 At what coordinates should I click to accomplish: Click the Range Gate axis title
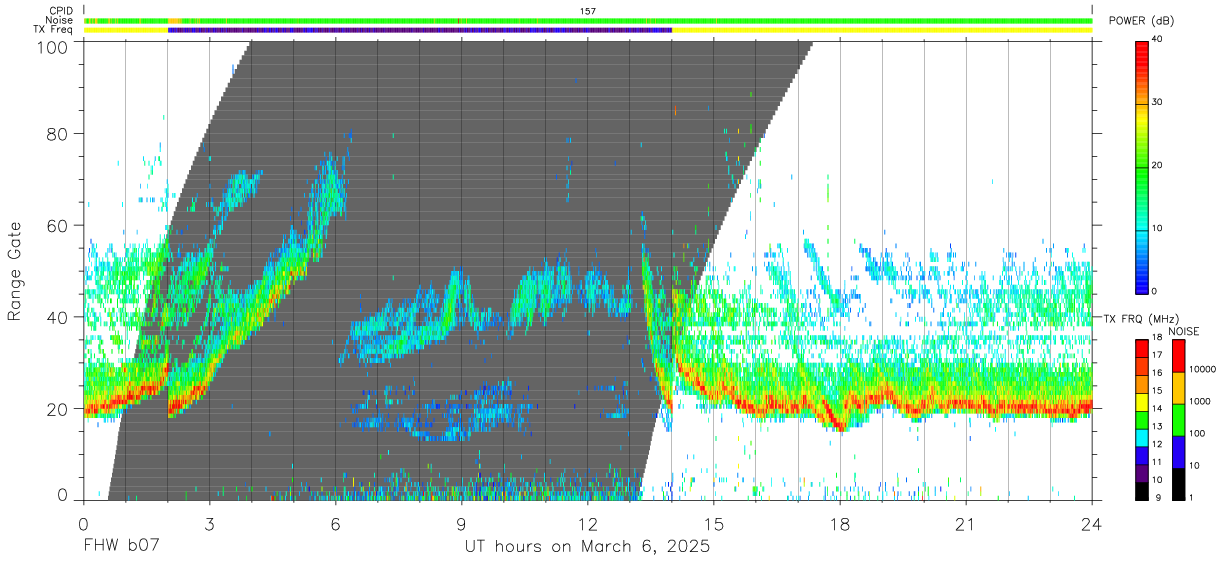coord(15,271)
